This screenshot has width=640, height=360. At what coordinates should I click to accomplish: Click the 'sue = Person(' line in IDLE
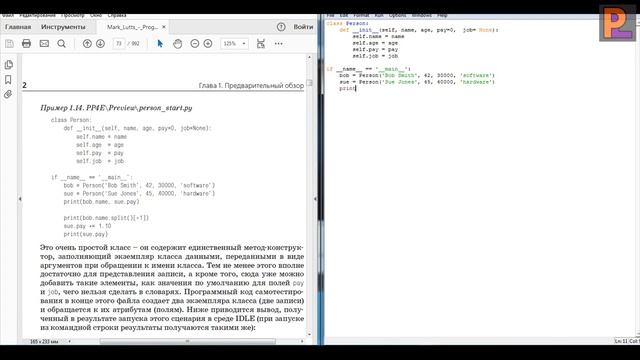tap(417, 82)
